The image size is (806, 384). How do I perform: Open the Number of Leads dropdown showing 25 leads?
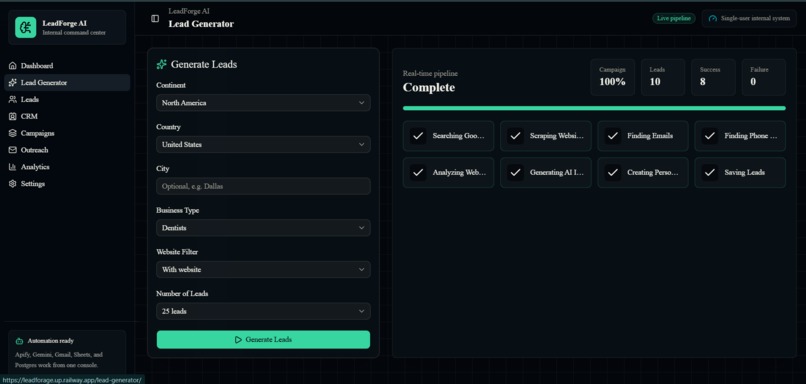[x=263, y=312]
